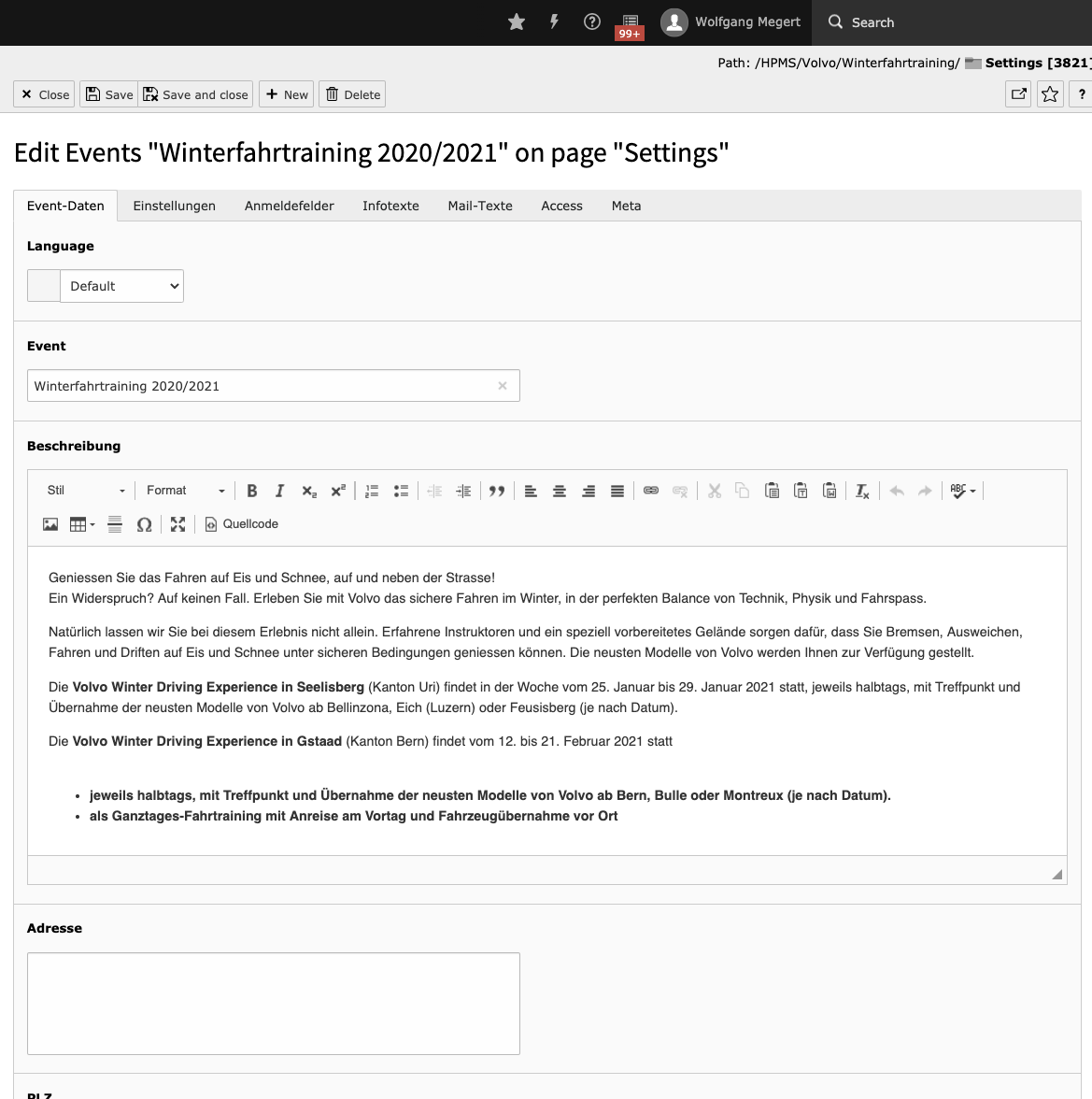Click the unlink icon
1092x1099 pixels.
[x=679, y=491]
